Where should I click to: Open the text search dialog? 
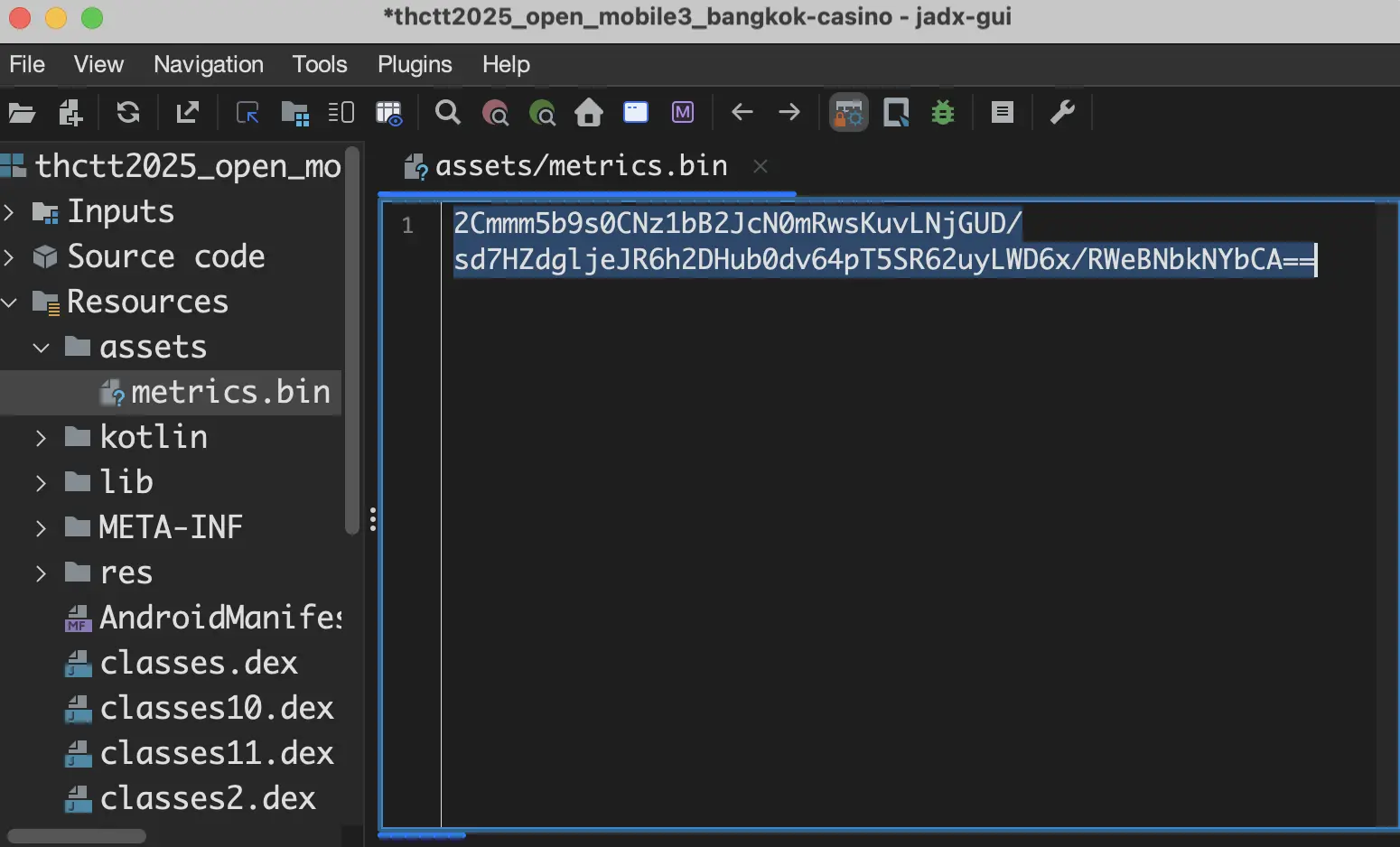447,112
